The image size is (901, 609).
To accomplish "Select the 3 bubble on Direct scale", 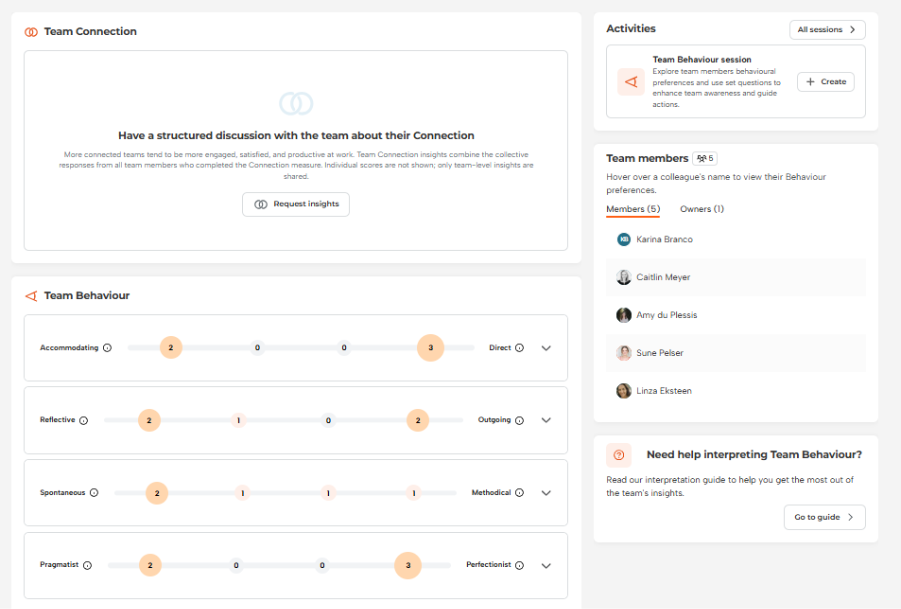I will (430, 348).
